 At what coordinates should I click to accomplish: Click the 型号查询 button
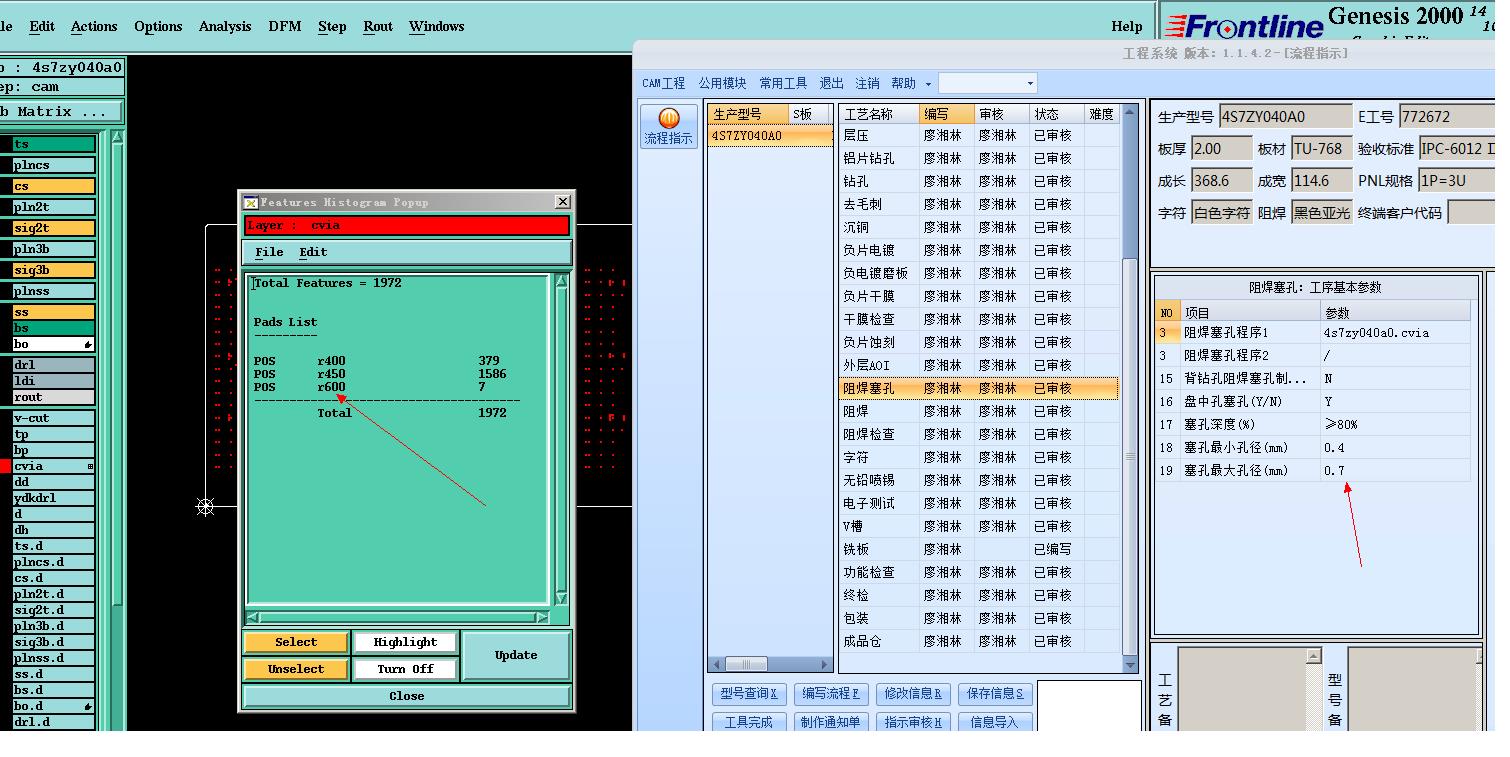[749, 693]
